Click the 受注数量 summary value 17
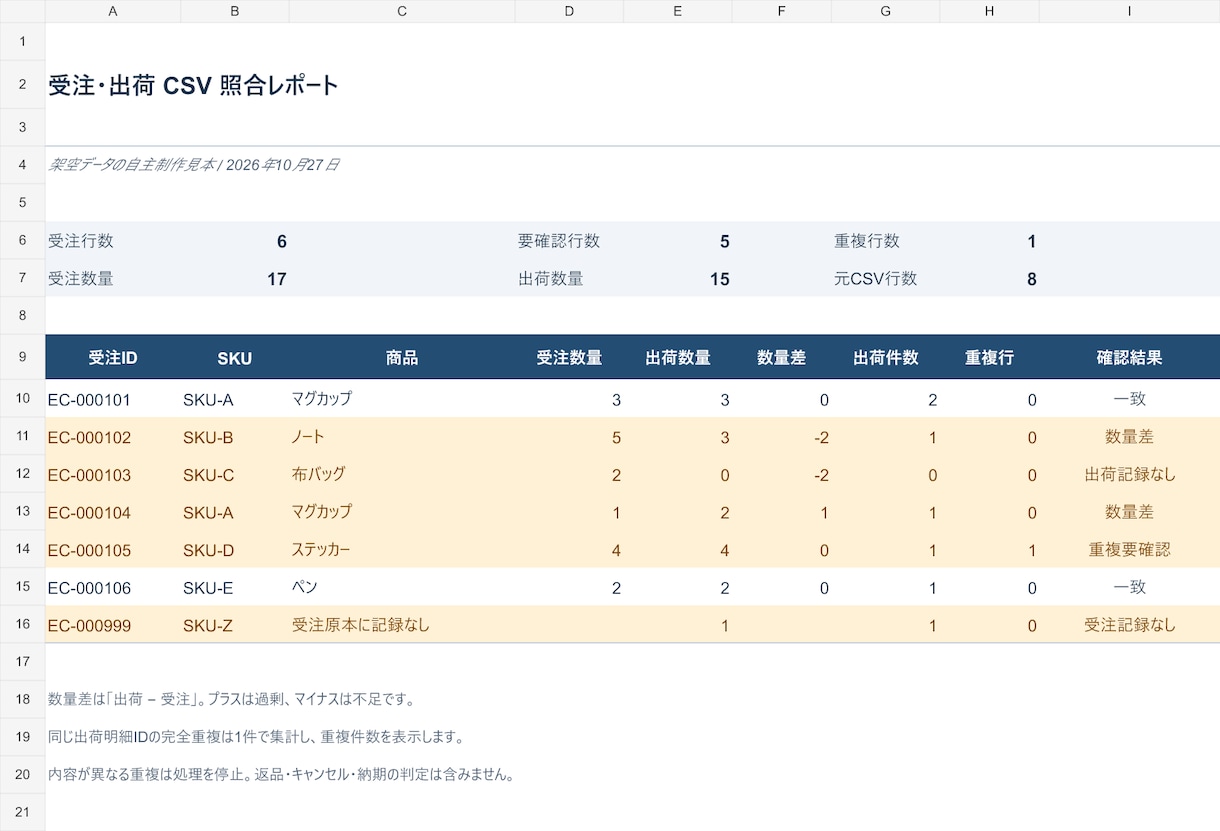 [277, 279]
